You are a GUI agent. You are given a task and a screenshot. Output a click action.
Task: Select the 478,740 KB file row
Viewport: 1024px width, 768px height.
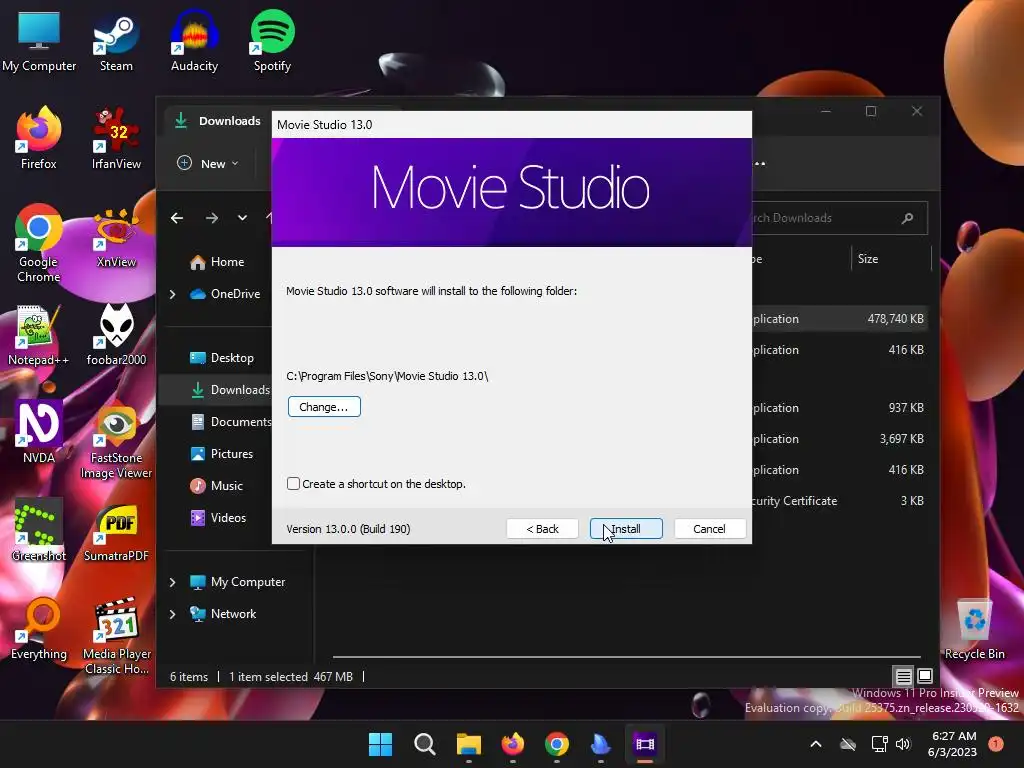840,319
